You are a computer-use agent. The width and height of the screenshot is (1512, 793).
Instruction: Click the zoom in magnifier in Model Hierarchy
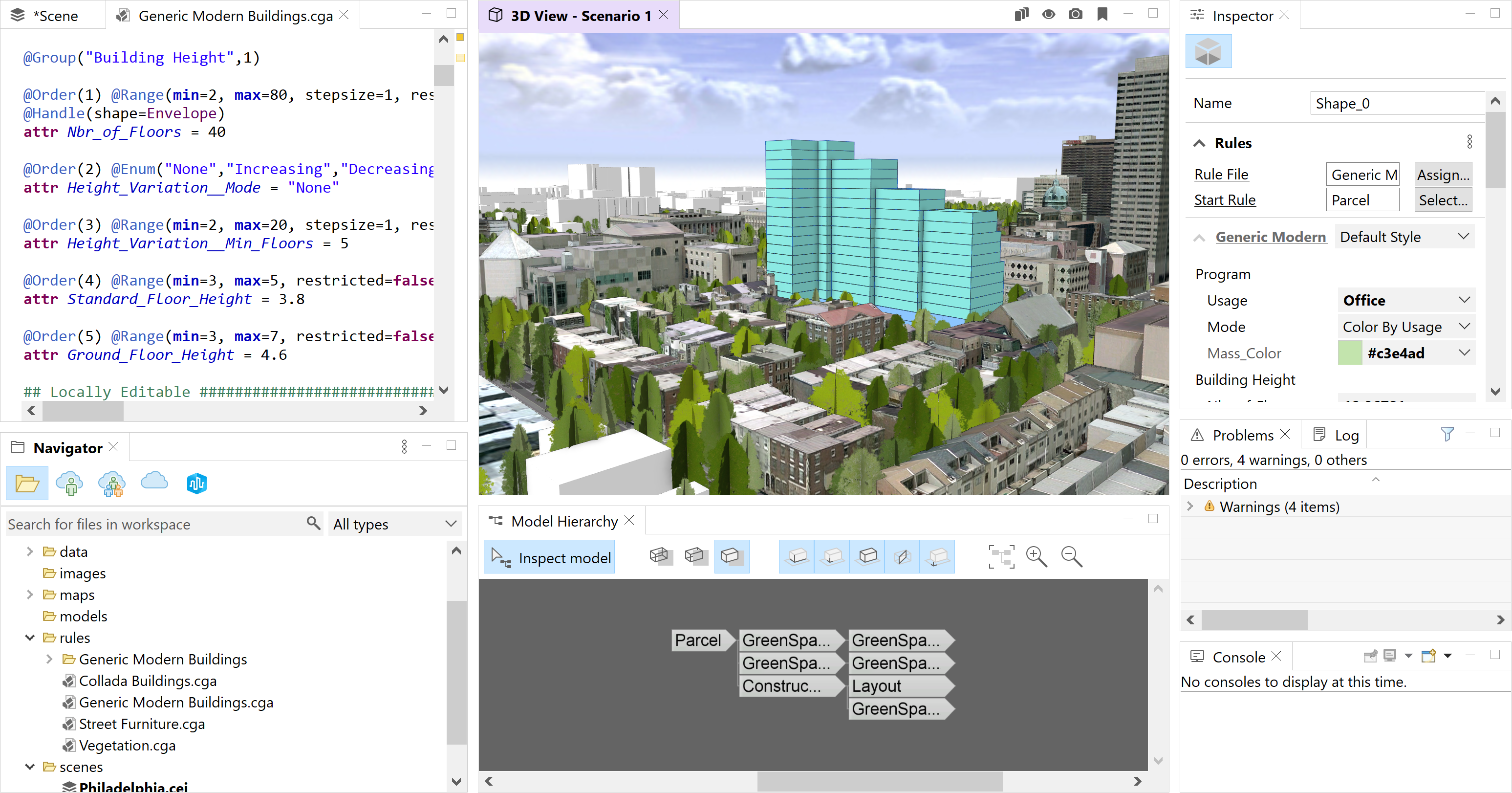1036,556
